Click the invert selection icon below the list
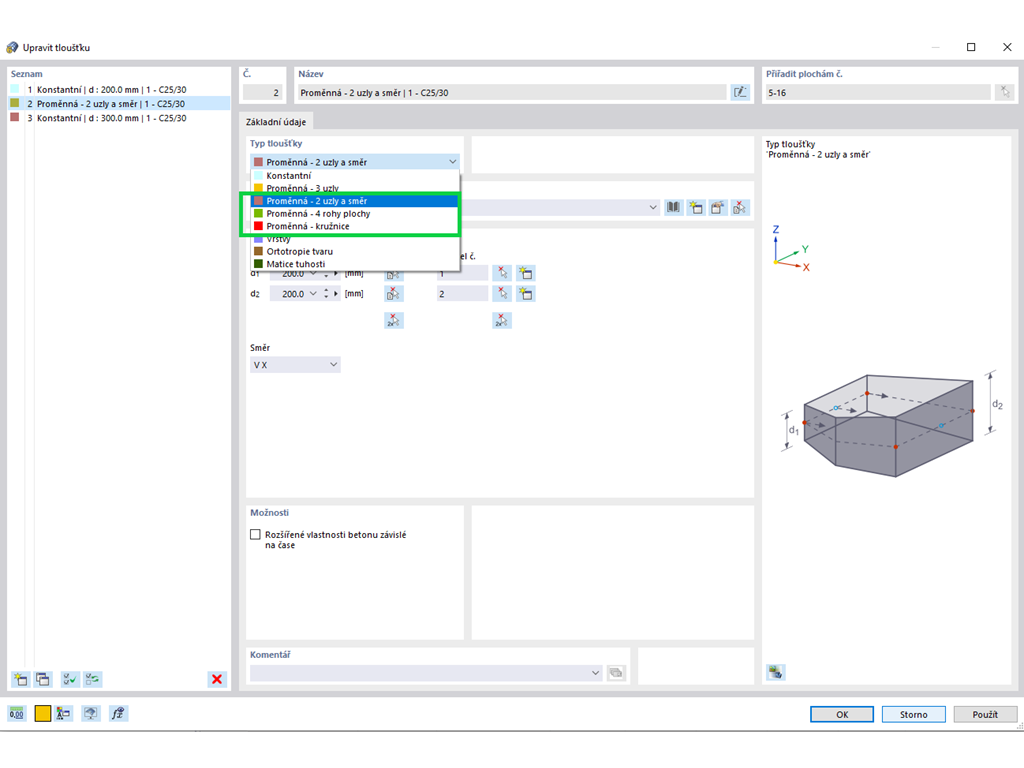Screen dimensions: 1024x768 tap(93, 679)
